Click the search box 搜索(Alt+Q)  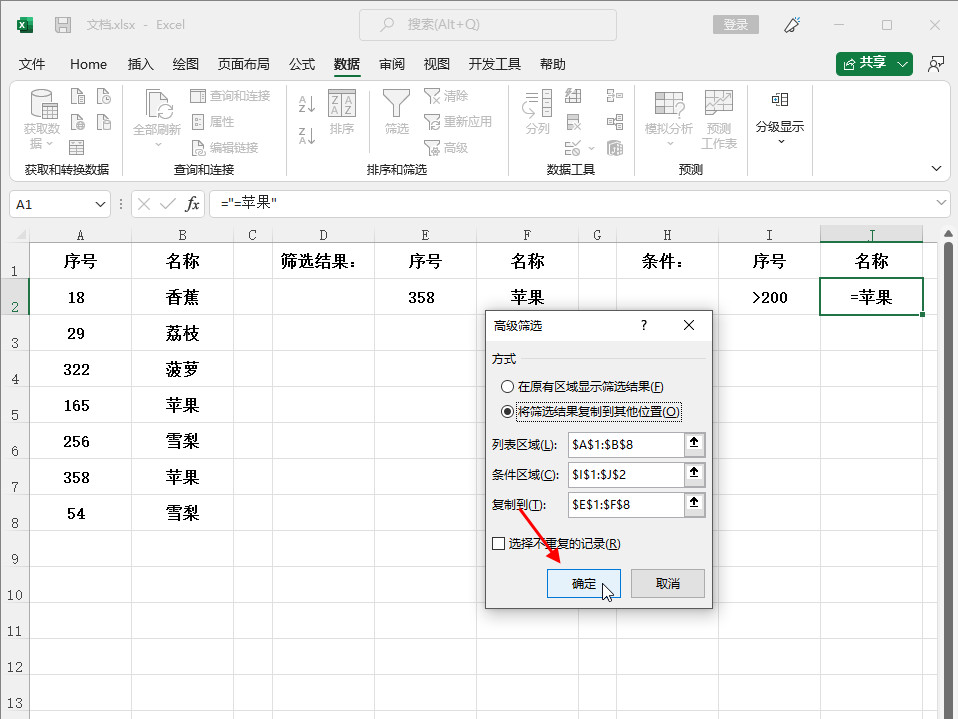pos(488,25)
